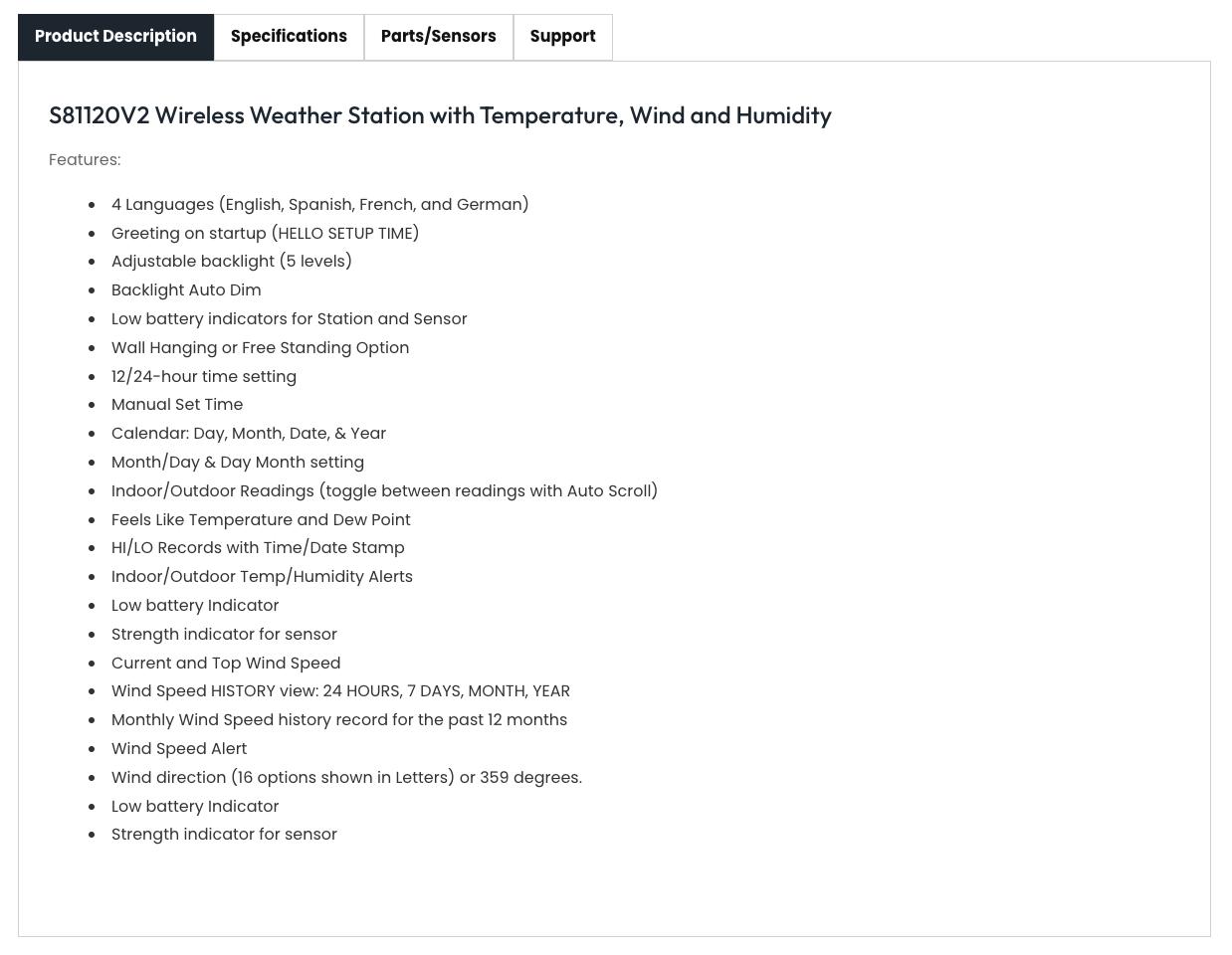Click Greeting on startup feature text
The image size is (1232, 955).
click(x=265, y=233)
